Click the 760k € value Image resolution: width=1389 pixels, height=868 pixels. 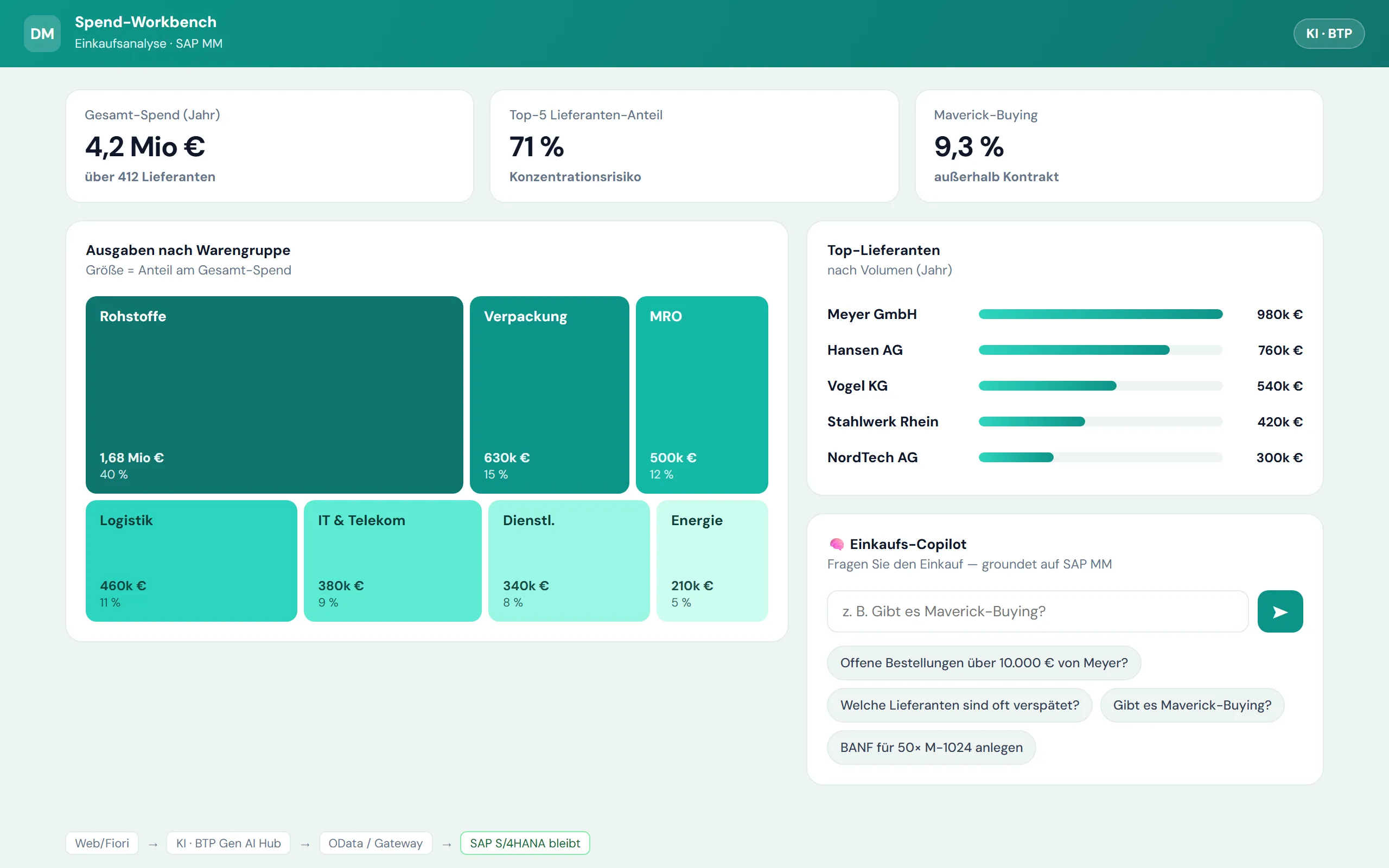click(1280, 350)
